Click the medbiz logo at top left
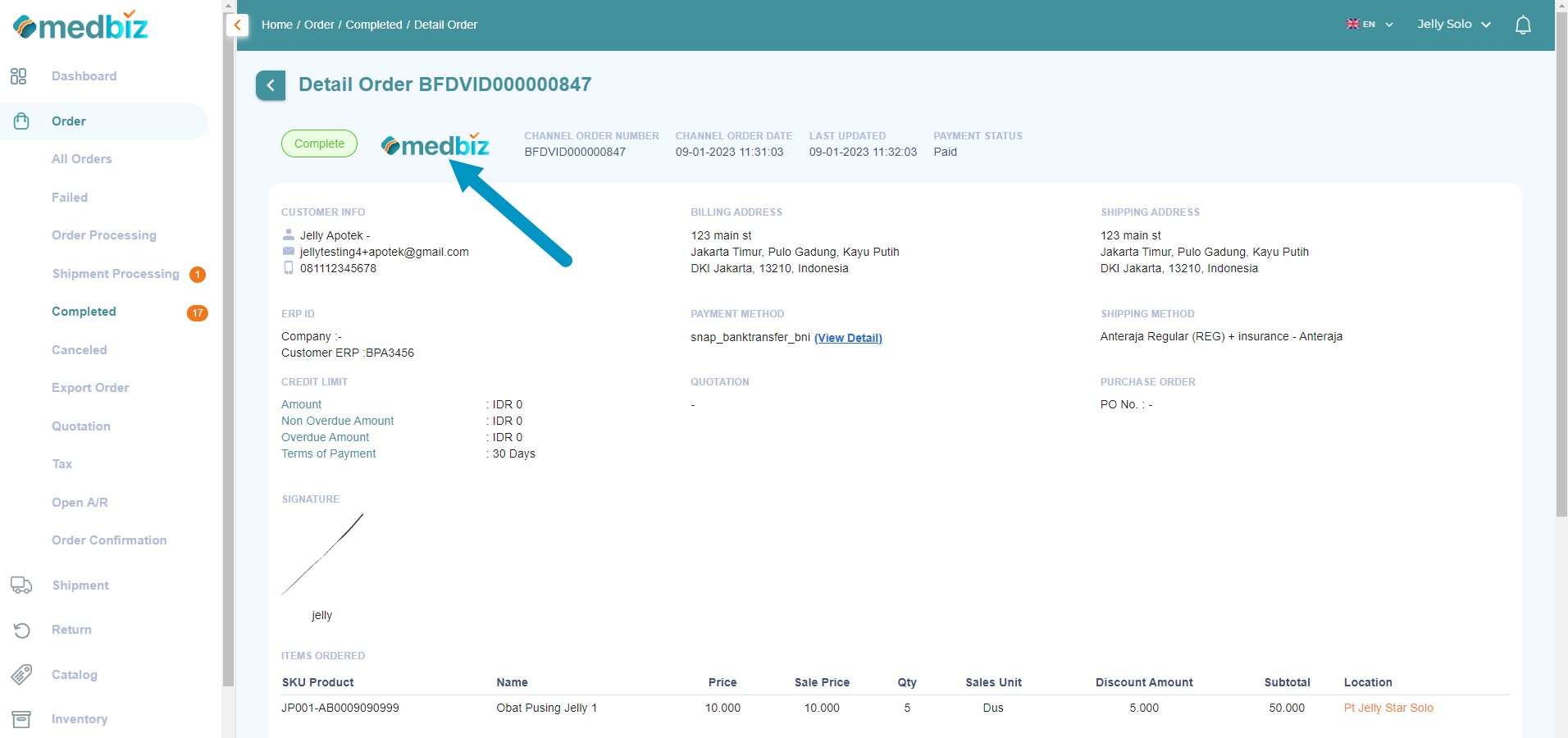Screen dimensions: 1568x738 (80, 25)
